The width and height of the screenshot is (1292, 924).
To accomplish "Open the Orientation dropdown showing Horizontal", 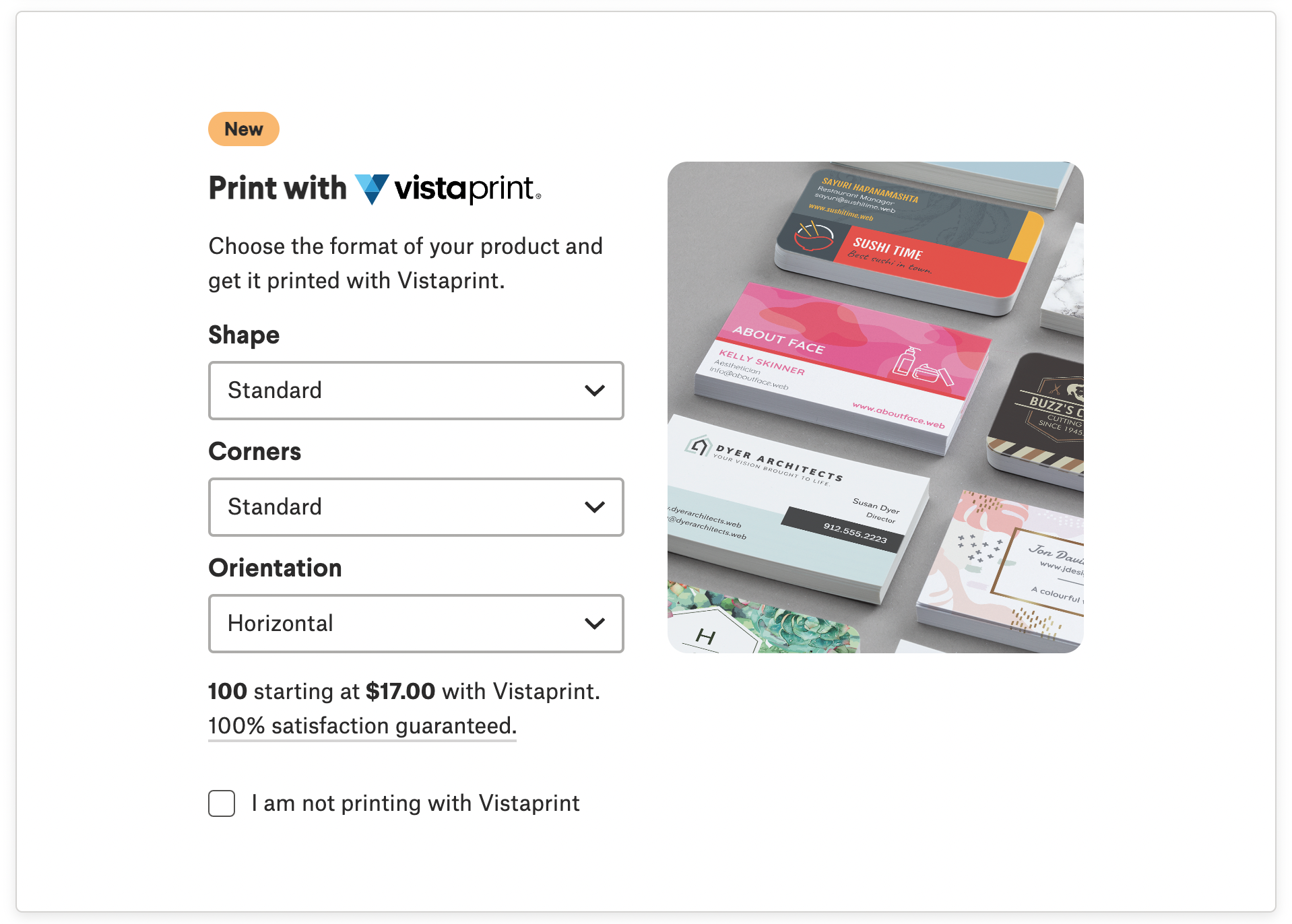I will pyautogui.click(x=416, y=624).
